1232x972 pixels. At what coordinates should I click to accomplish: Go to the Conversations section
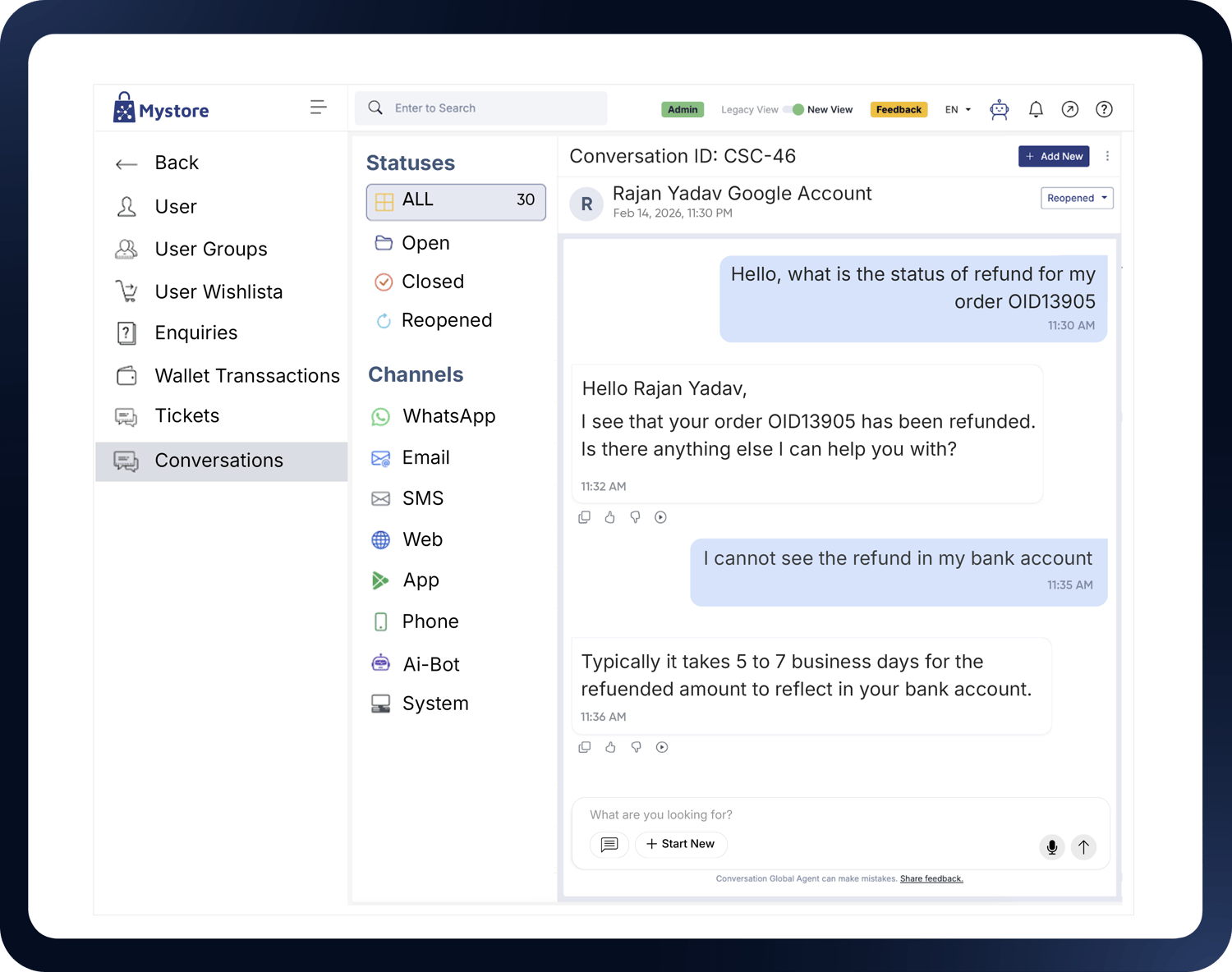click(x=218, y=461)
